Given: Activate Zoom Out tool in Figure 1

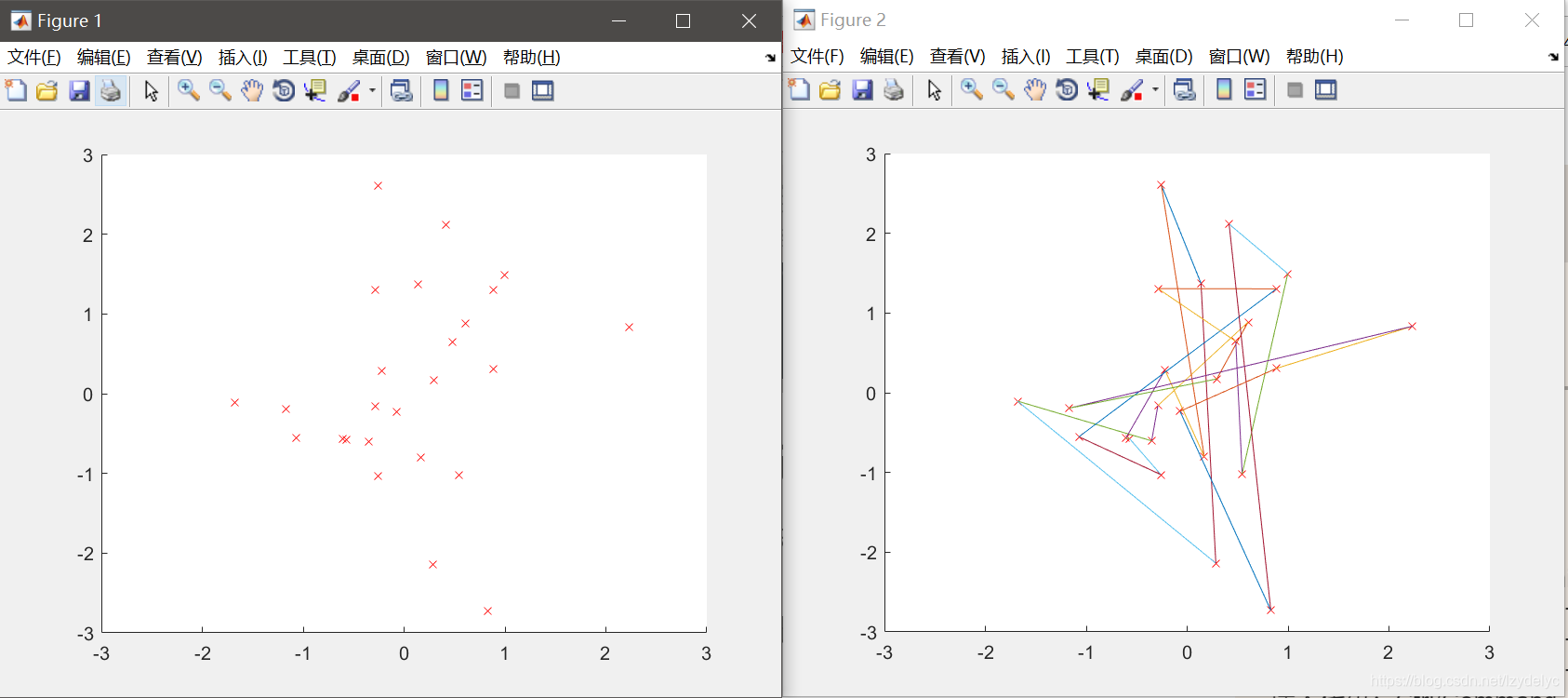Looking at the screenshot, I should pos(220,90).
